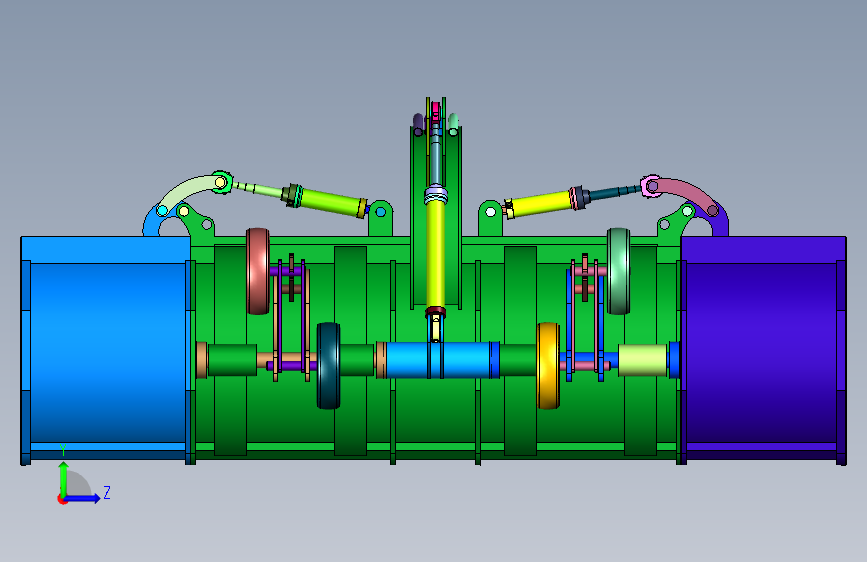The width and height of the screenshot is (867, 562).
Task: Select the dark teal rod of right cylinder
Action: click(x=615, y=192)
